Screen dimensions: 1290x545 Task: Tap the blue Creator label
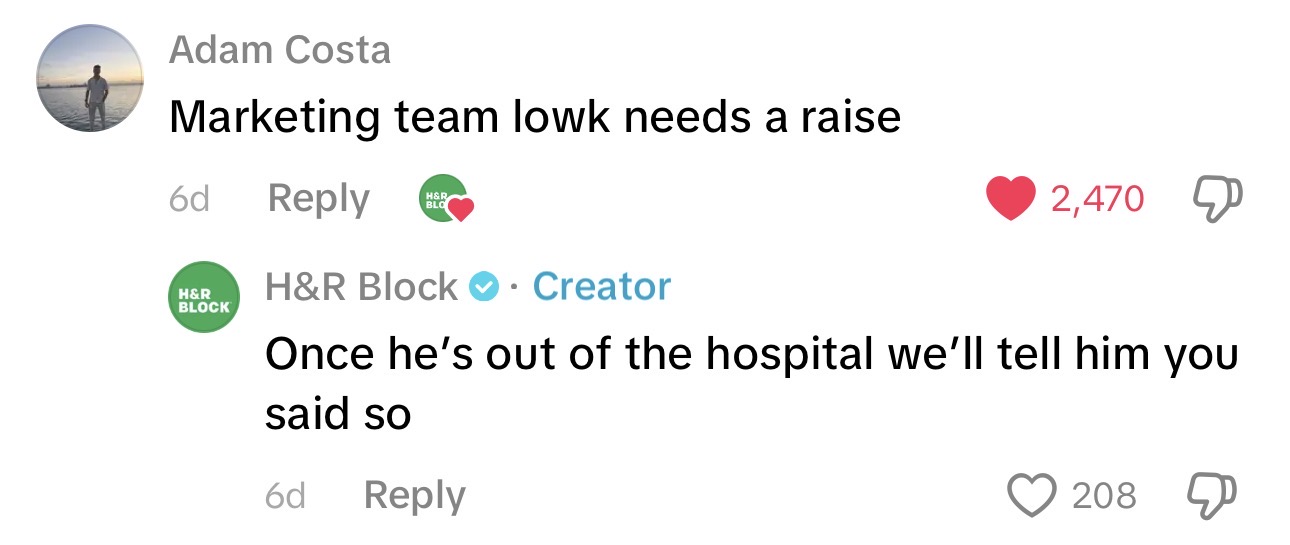coord(602,287)
